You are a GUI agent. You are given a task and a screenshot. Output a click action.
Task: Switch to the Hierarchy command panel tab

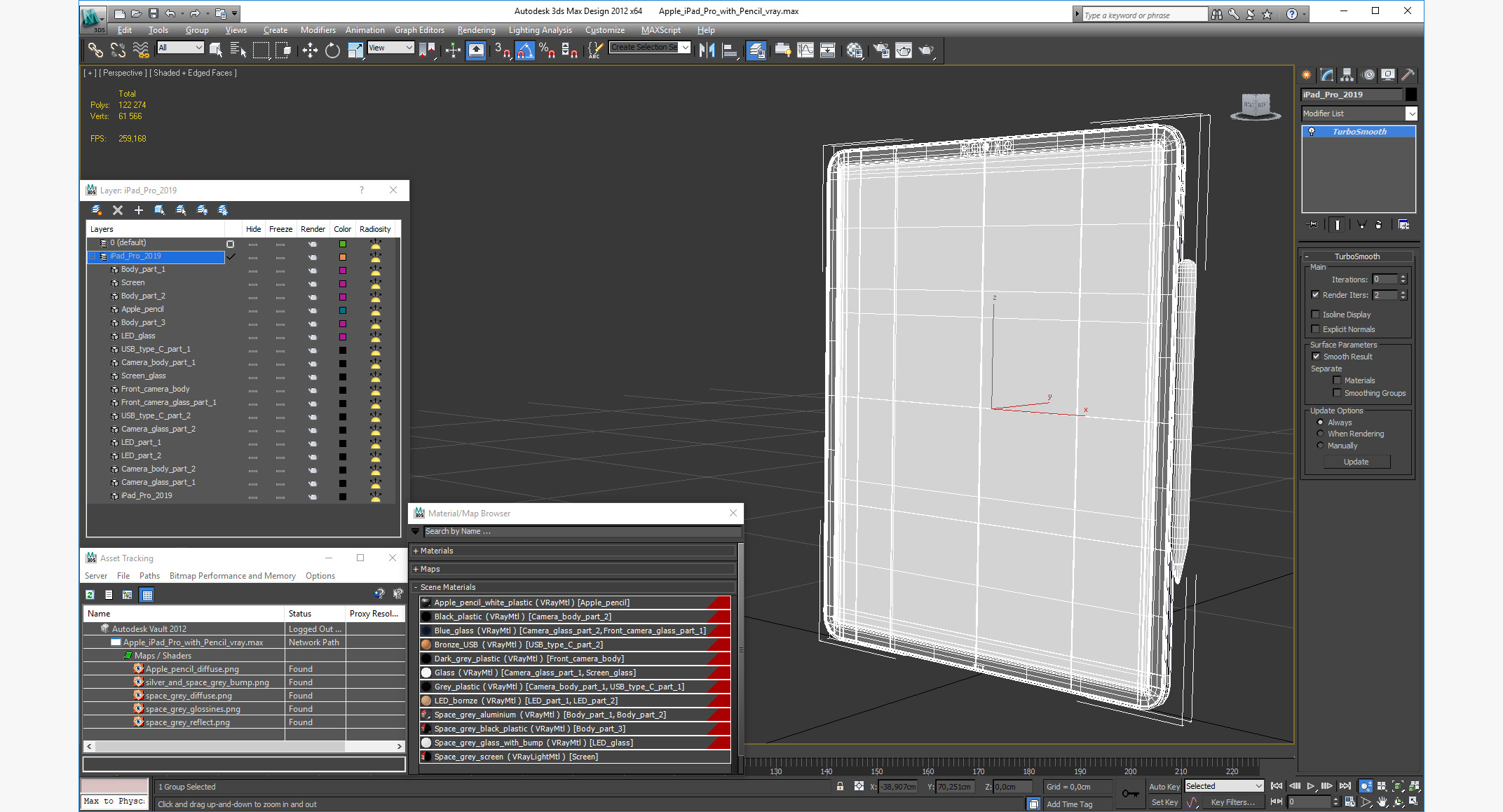tap(1347, 75)
